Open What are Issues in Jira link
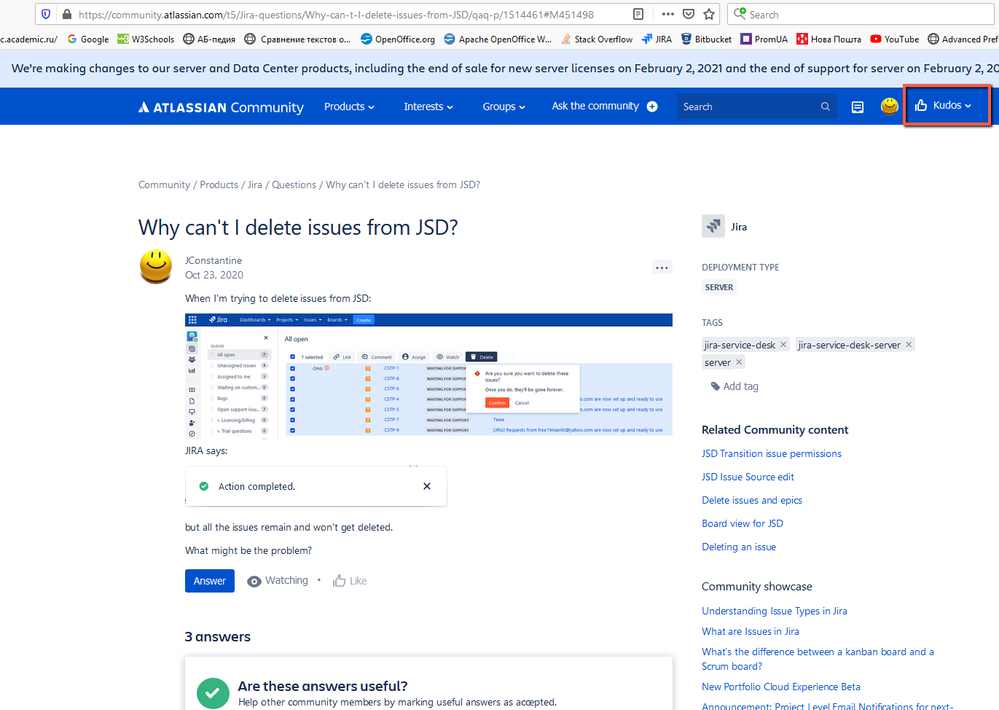This screenshot has width=999, height=710. tap(751, 632)
